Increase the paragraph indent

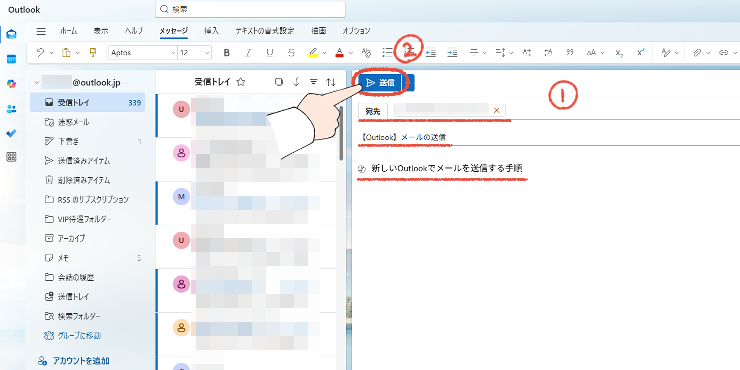click(x=452, y=53)
